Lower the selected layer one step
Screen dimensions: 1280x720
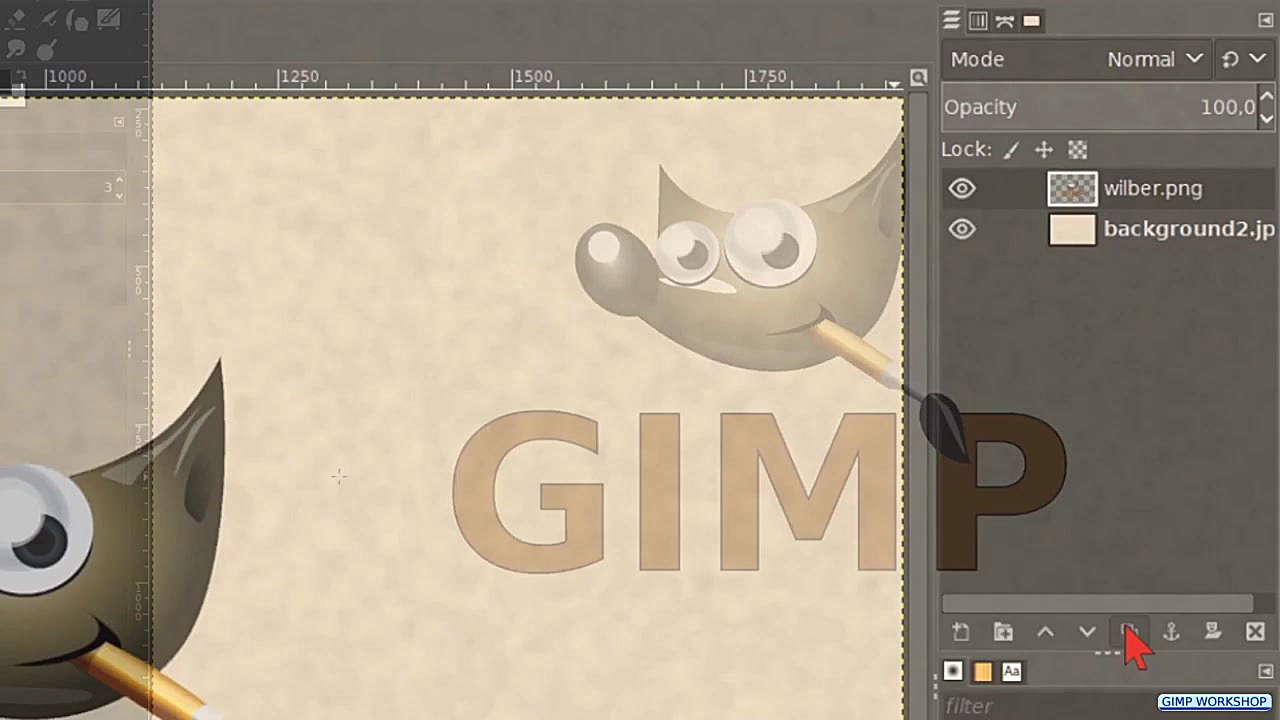(1087, 632)
